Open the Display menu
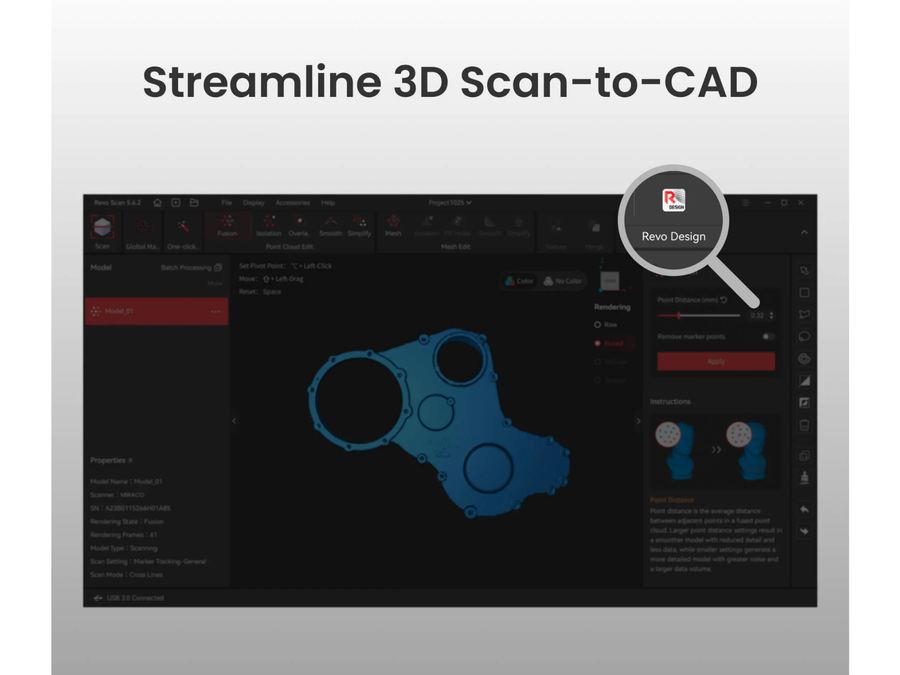The height and width of the screenshot is (675, 900). tap(254, 203)
